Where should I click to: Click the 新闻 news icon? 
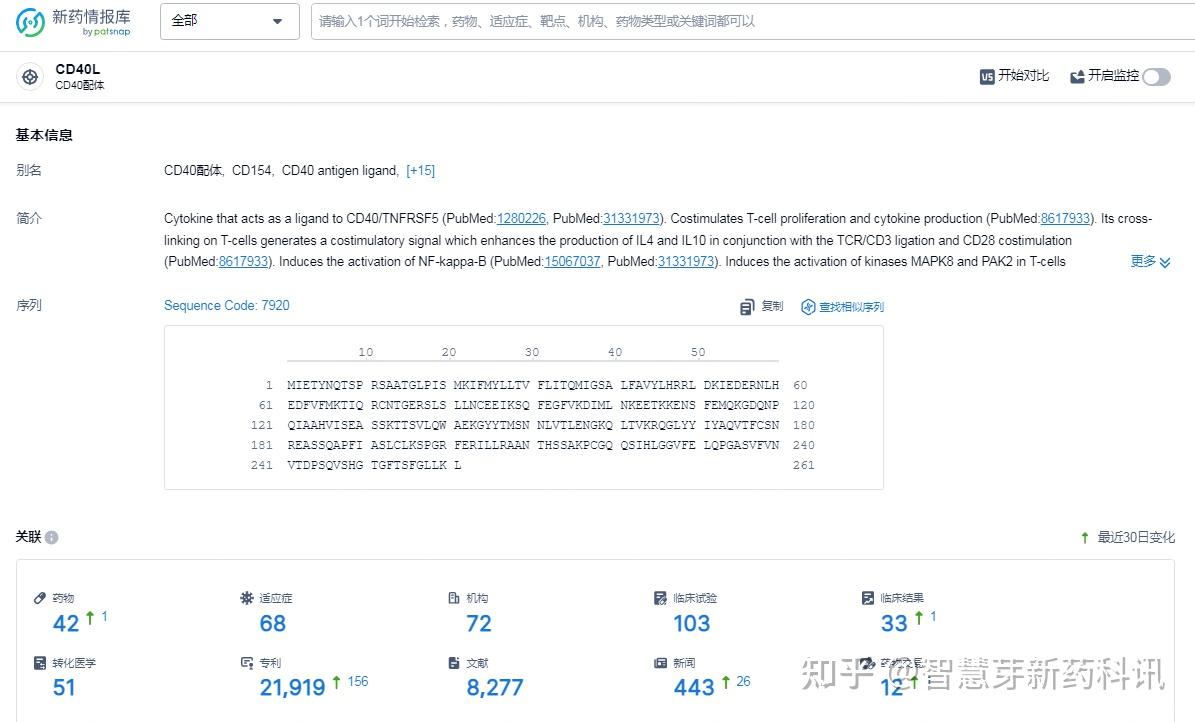pyautogui.click(x=659, y=663)
